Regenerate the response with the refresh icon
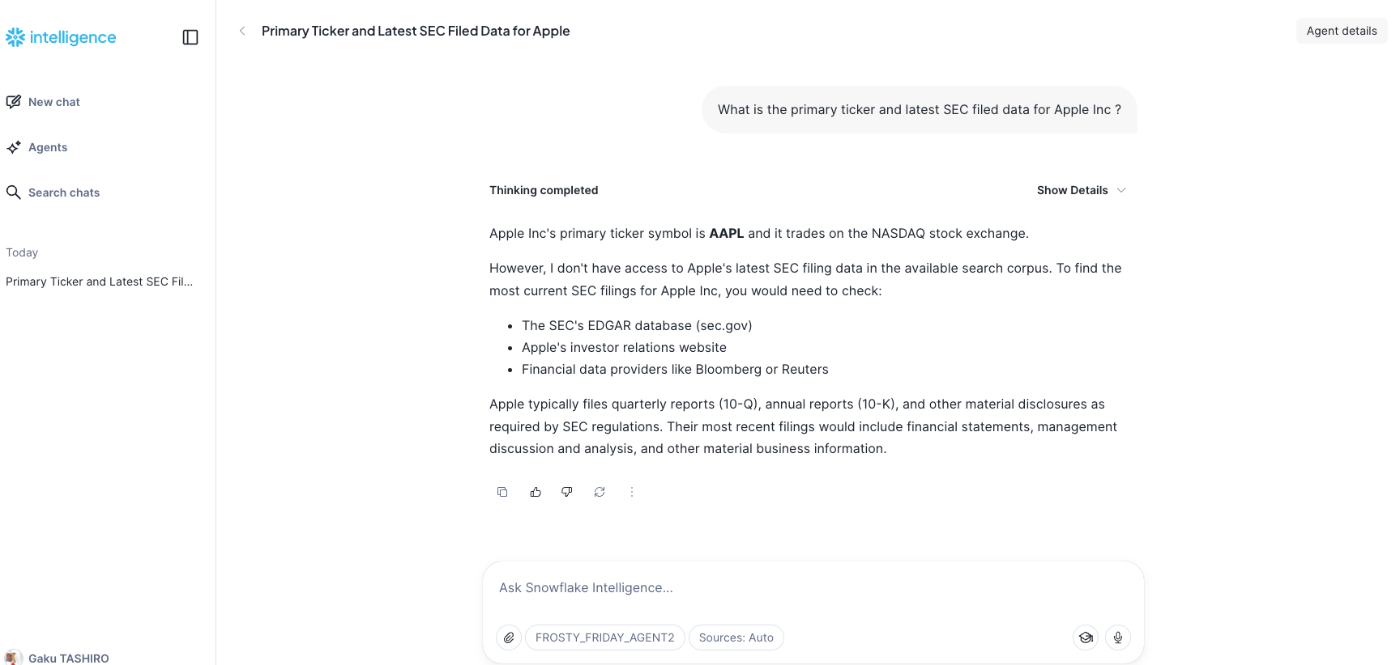The width and height of the screenshot is (1400, 665). 599,492
